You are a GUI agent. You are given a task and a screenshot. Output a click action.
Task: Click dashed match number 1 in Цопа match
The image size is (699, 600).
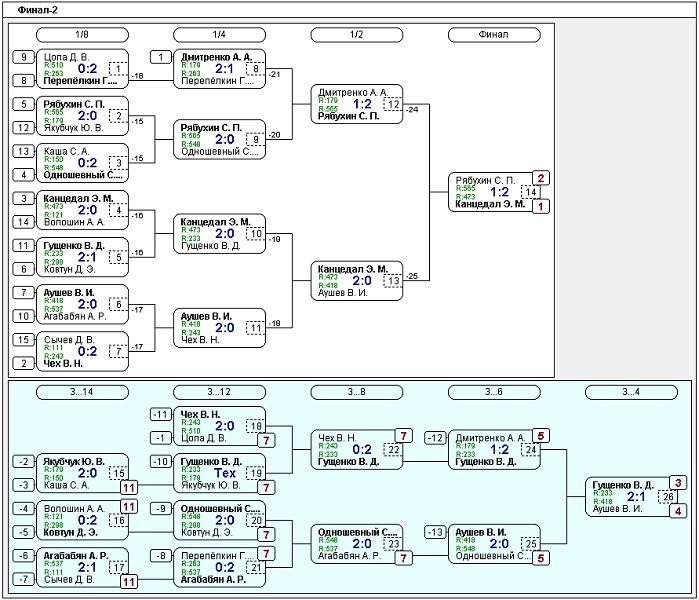click(x=119, y=69)
